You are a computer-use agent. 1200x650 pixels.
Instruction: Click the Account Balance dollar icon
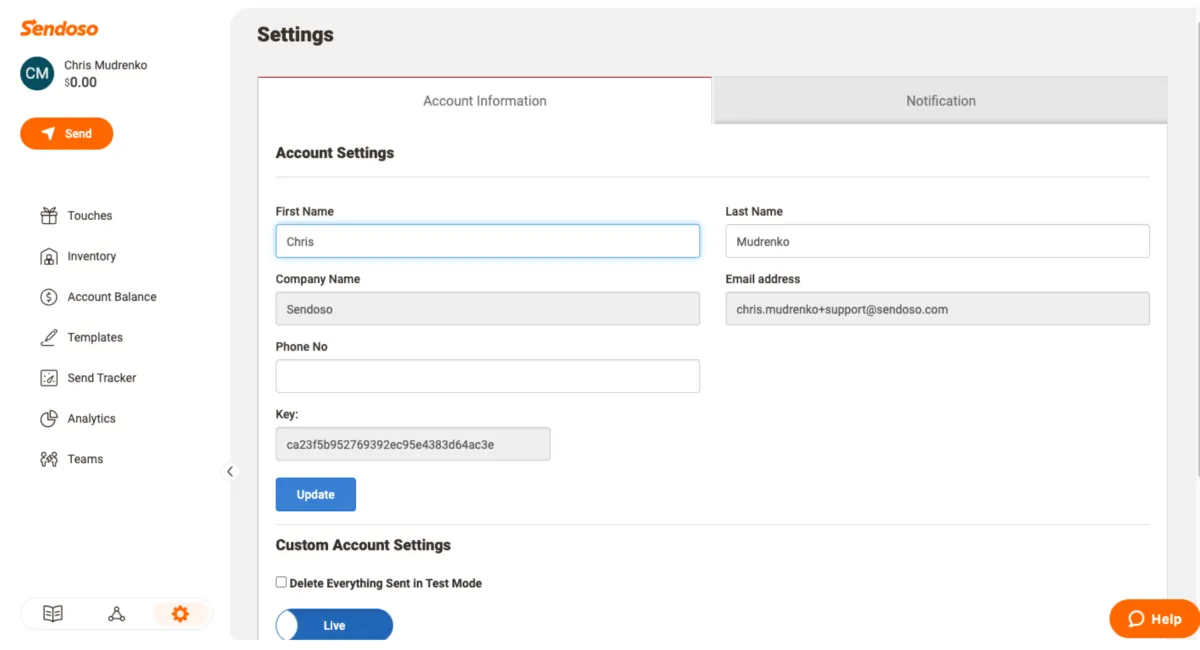click(x=49, y=297)
